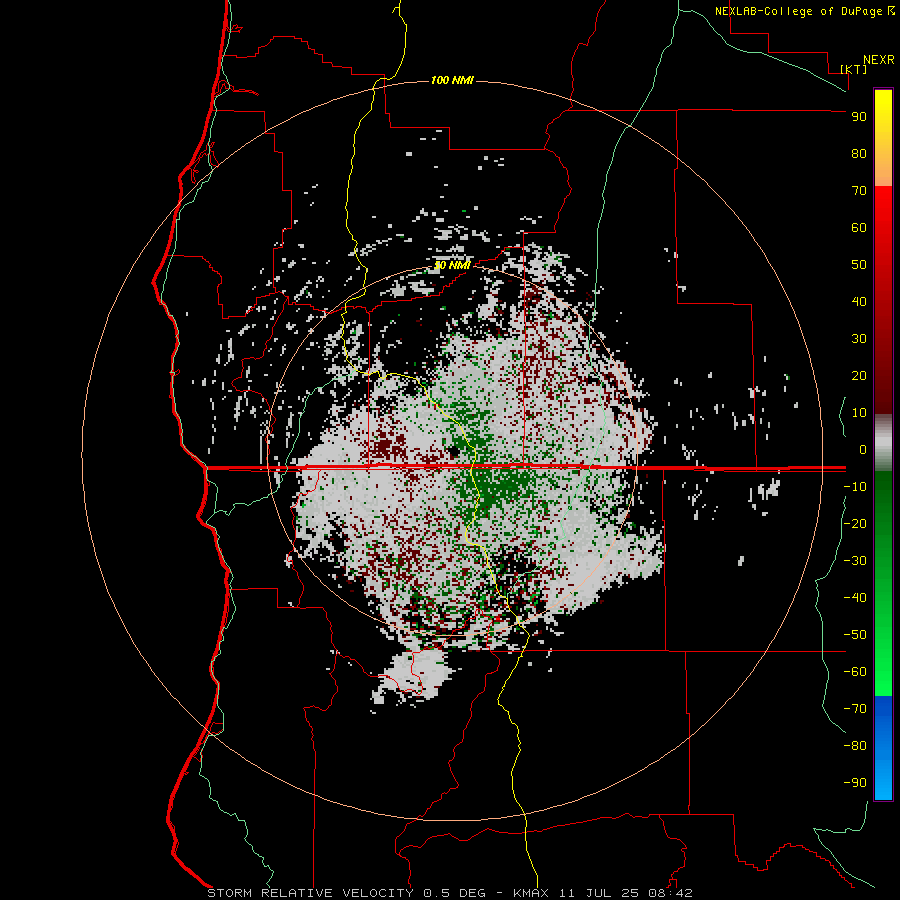The height and width of the screenshot is (900, 900).
Task: Click the 08:42 timestamp in caption
Action: [x=670, y=893]
